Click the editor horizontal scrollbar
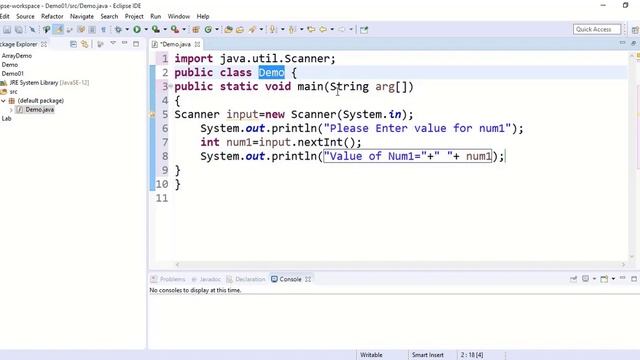The height and width of the screenshot is (360, 640). (x=400, y=264)
